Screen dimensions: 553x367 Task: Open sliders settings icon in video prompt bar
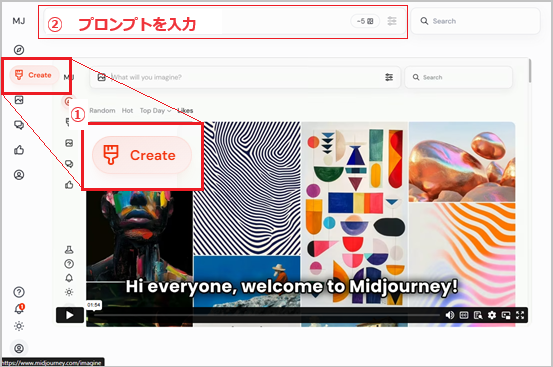389,77
